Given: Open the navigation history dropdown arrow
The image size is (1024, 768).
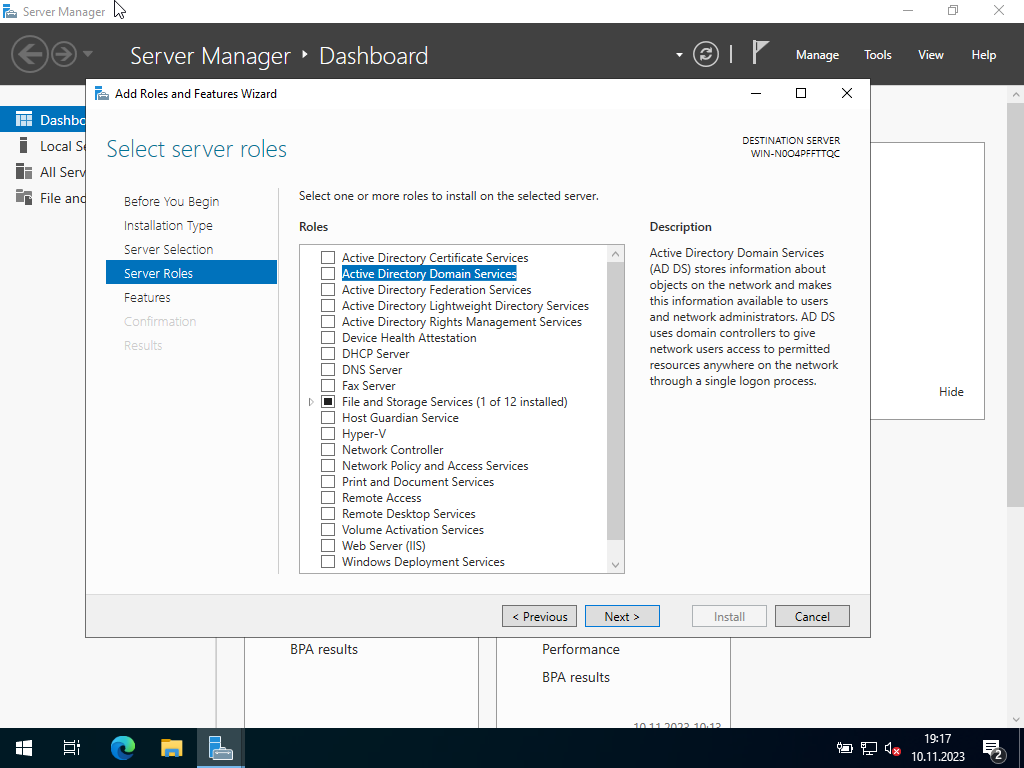Looking at the screenshot, I should (x=88, y=54).
